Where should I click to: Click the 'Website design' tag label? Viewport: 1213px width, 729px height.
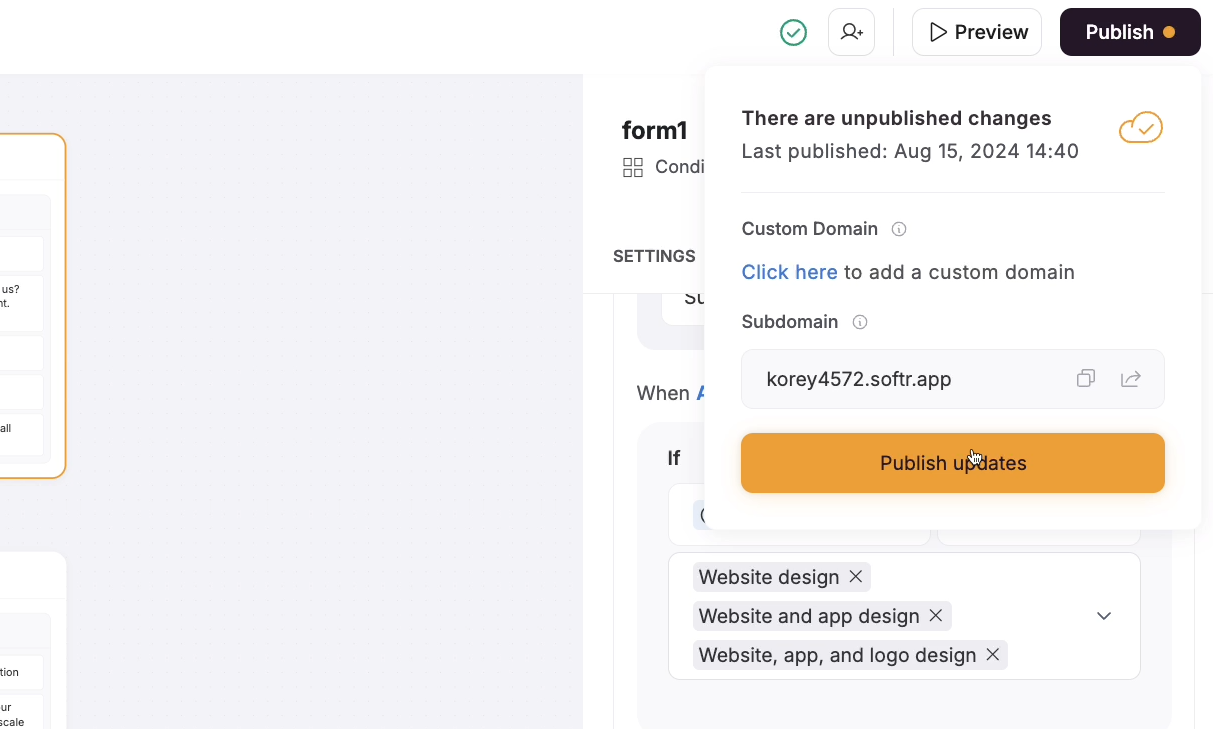point(769,577)
